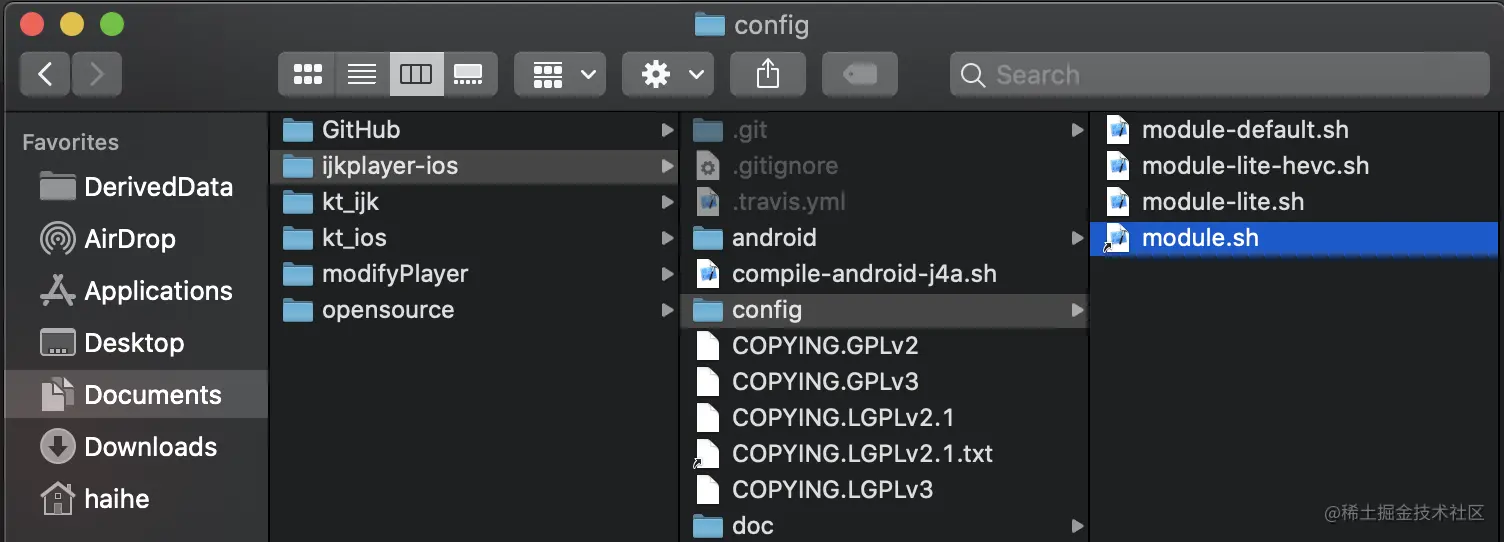1504x542 pixels.
Task: Open DerivedData in Favorites sidebar
Action: pyautogui.click(x=136, y=187)
